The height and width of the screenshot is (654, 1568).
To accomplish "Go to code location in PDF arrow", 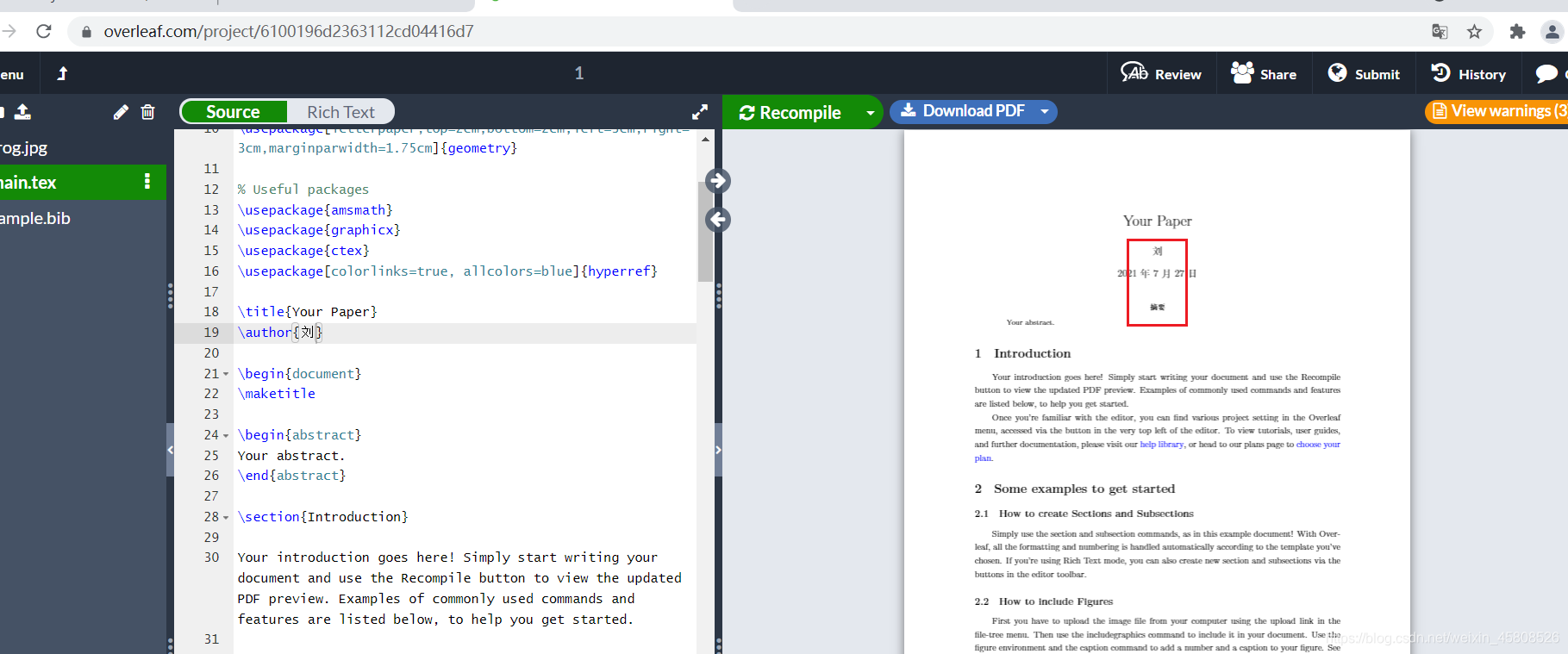I will point(718,181).
